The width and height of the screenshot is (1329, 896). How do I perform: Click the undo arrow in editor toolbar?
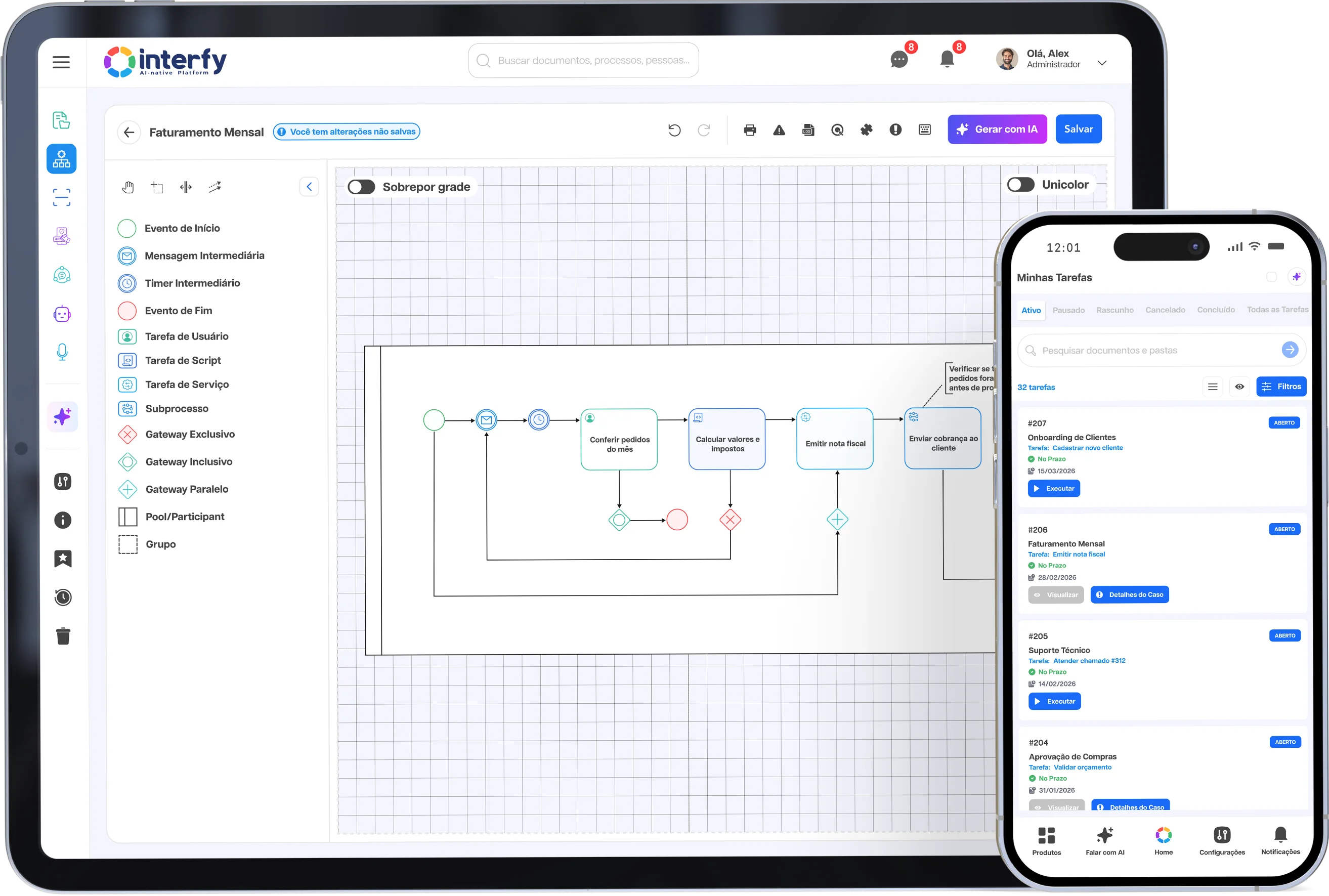tap(674, 131)
